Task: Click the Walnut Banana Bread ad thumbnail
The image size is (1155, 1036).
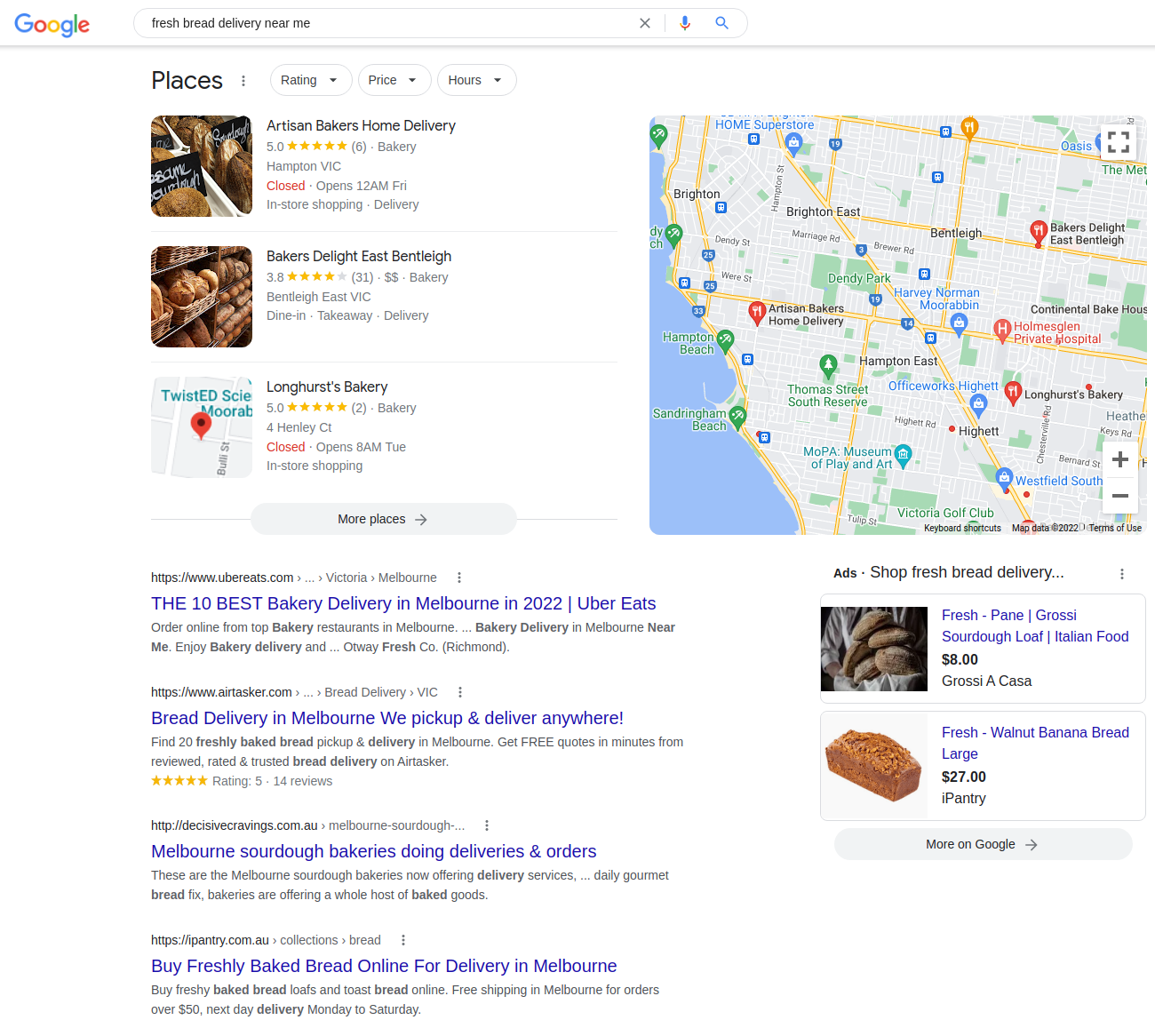Action: click(x=873, y=765)
